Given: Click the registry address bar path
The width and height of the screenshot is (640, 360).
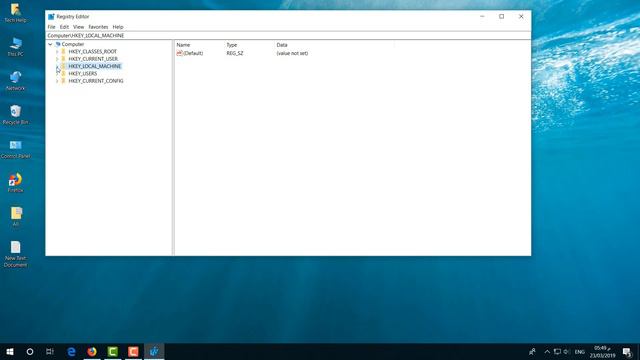Looking at the screenshot, I should coord(86,36).
